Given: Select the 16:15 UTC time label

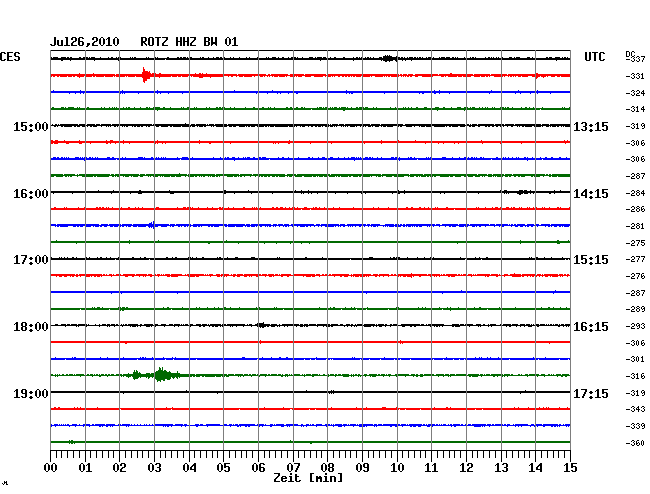Looking at the screenshot, I should pos(591,327).
